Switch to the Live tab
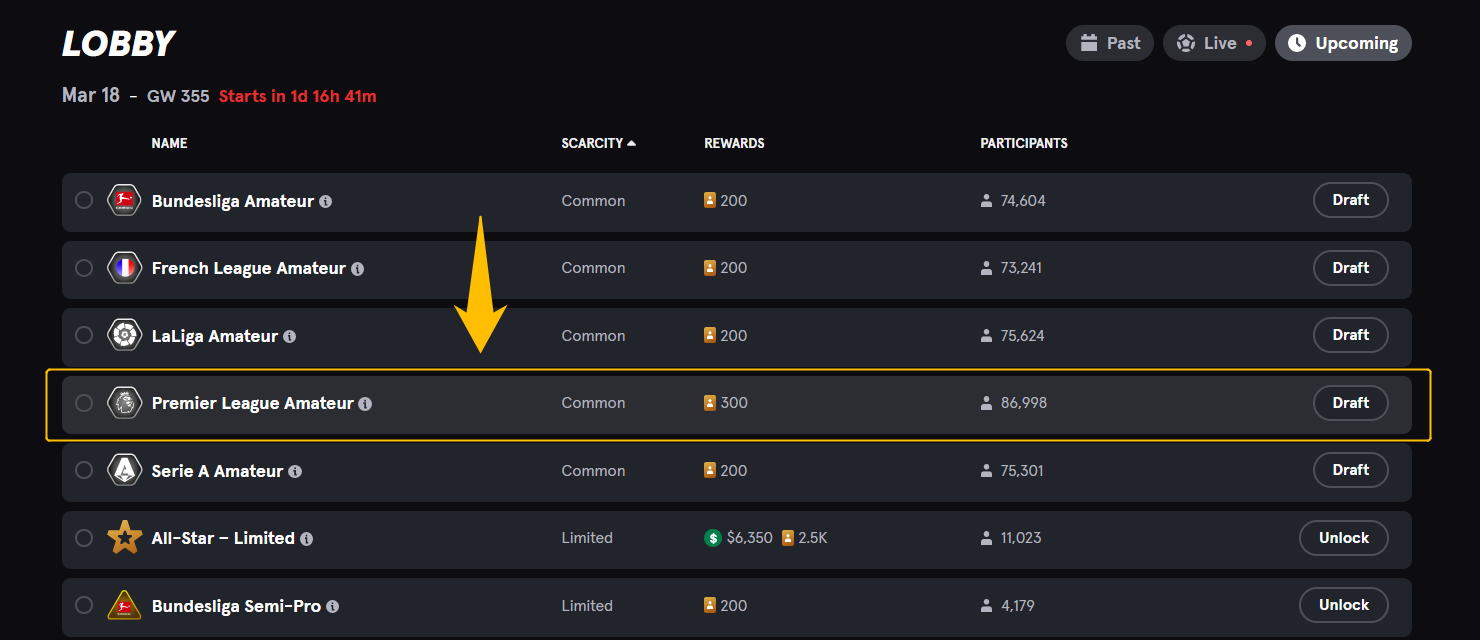Image resolution: width=1480 pixels, height=640 pixels. point(1214,43)
